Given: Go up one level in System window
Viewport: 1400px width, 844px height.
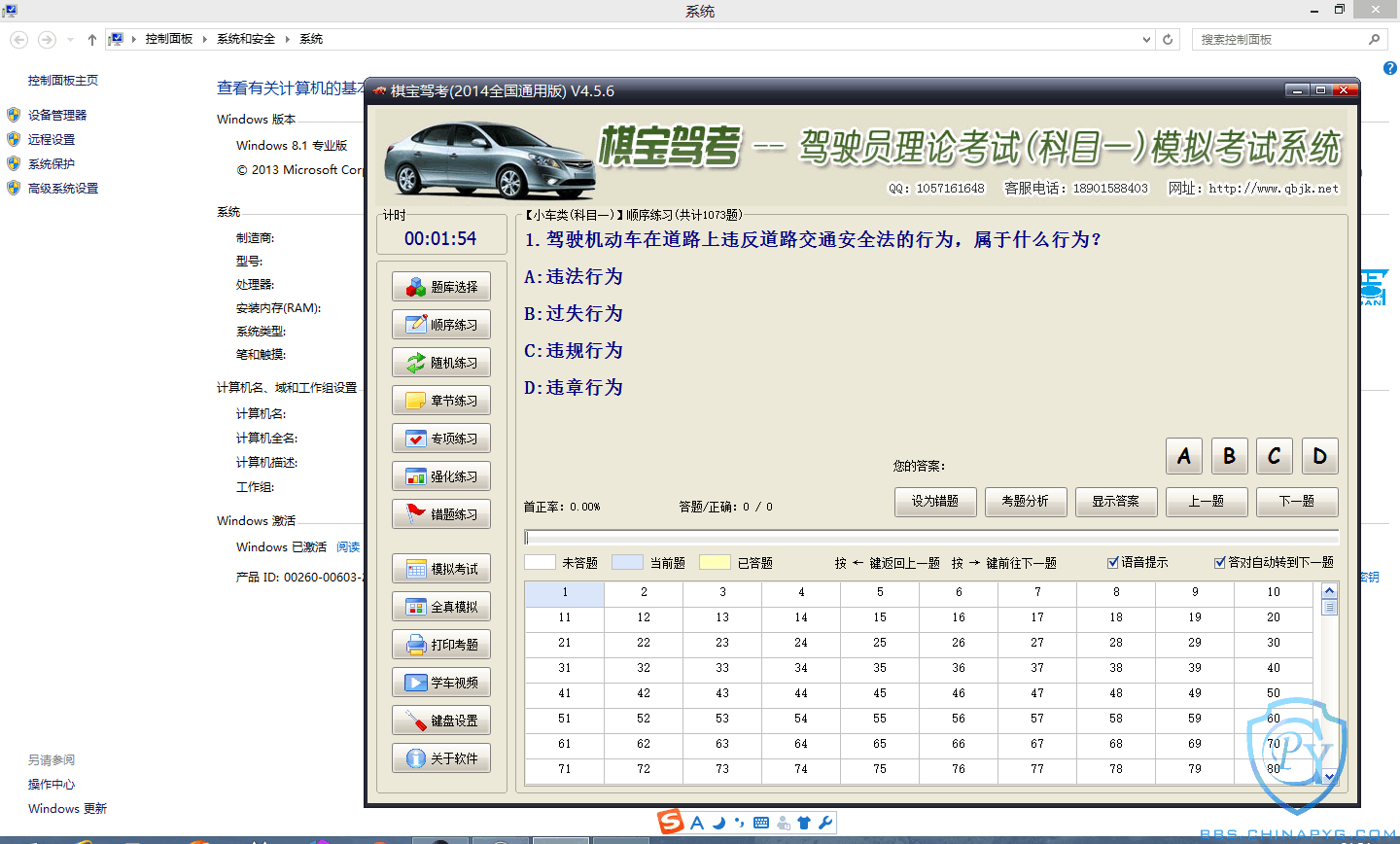Looking at the screenshot, I should pyautogui.click(x=92, y=40).
